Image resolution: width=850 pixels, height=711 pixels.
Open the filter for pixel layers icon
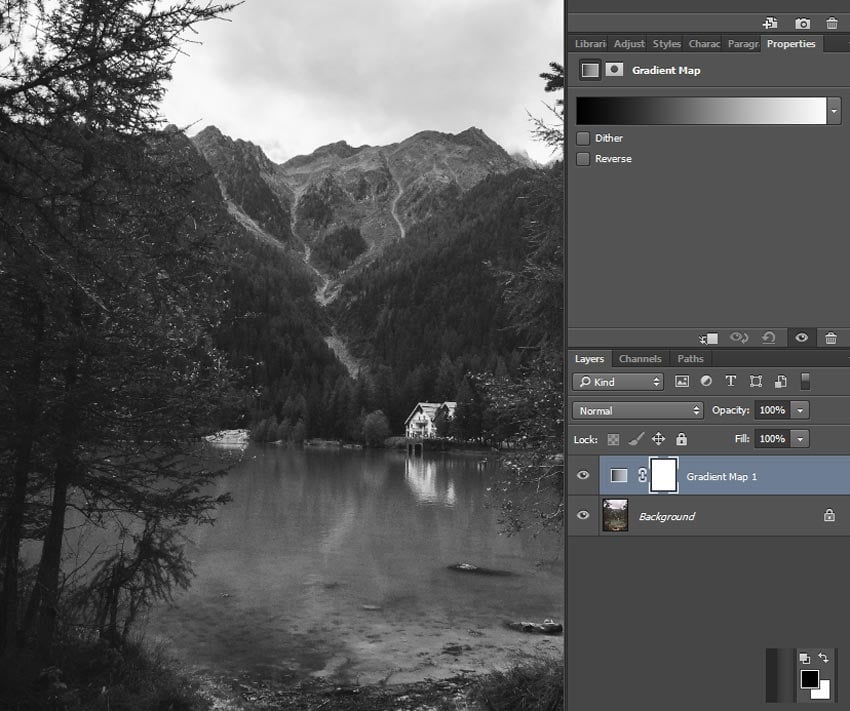tap(684, 381)
